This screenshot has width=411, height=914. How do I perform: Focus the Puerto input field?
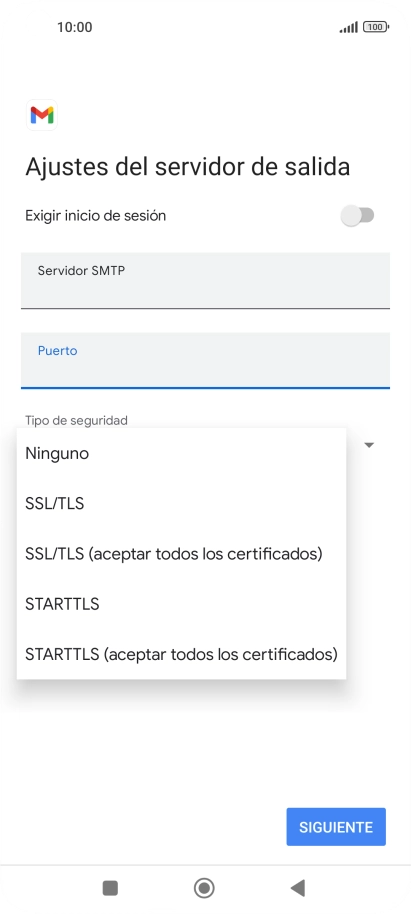tap(205, 360)
